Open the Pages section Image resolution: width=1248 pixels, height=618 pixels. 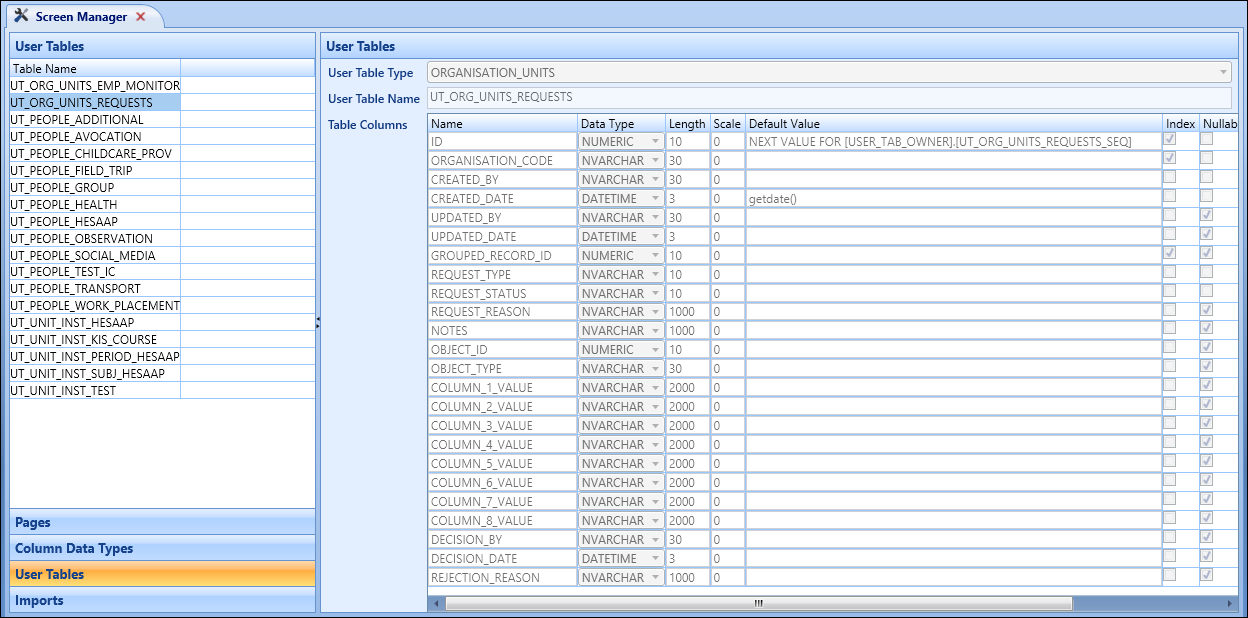click(162, 522)
